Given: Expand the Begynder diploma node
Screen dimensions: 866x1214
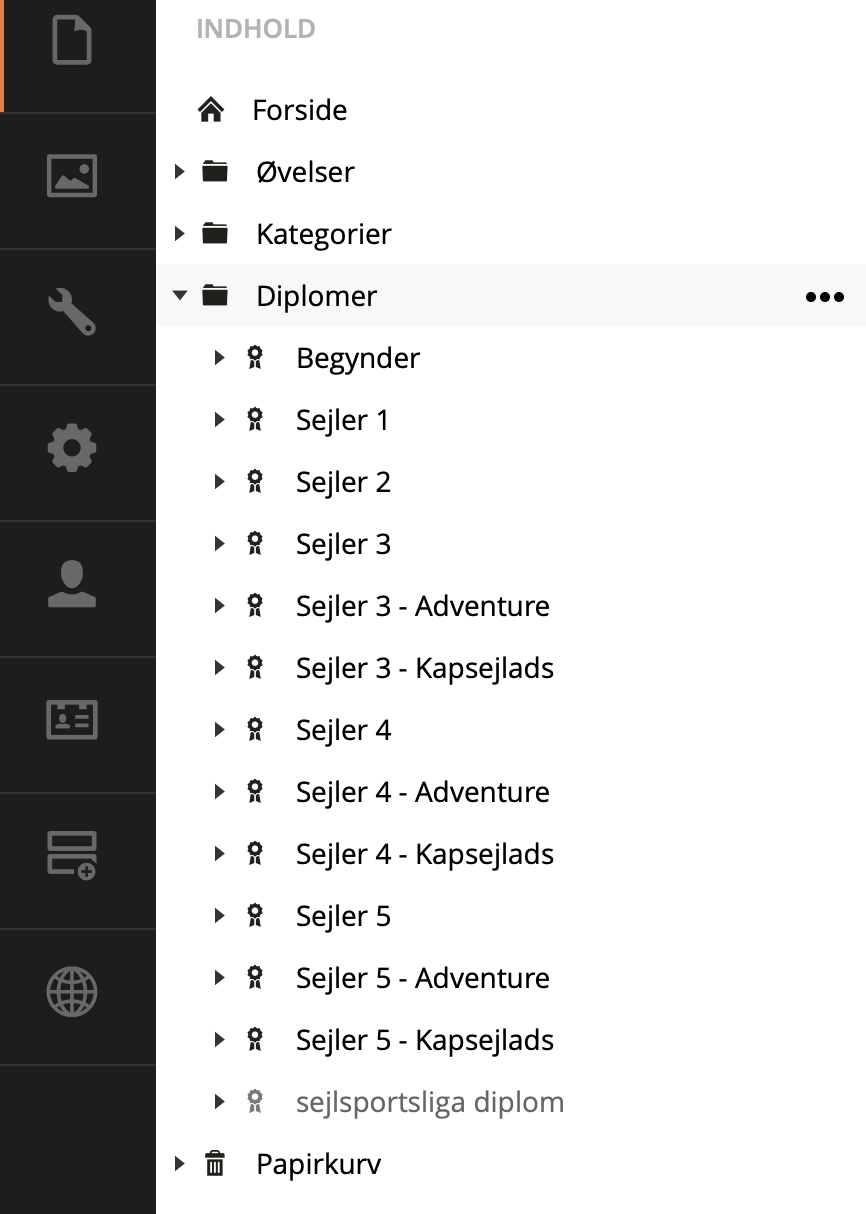Looking at the screenshot, I should click(x=220, y=358).
